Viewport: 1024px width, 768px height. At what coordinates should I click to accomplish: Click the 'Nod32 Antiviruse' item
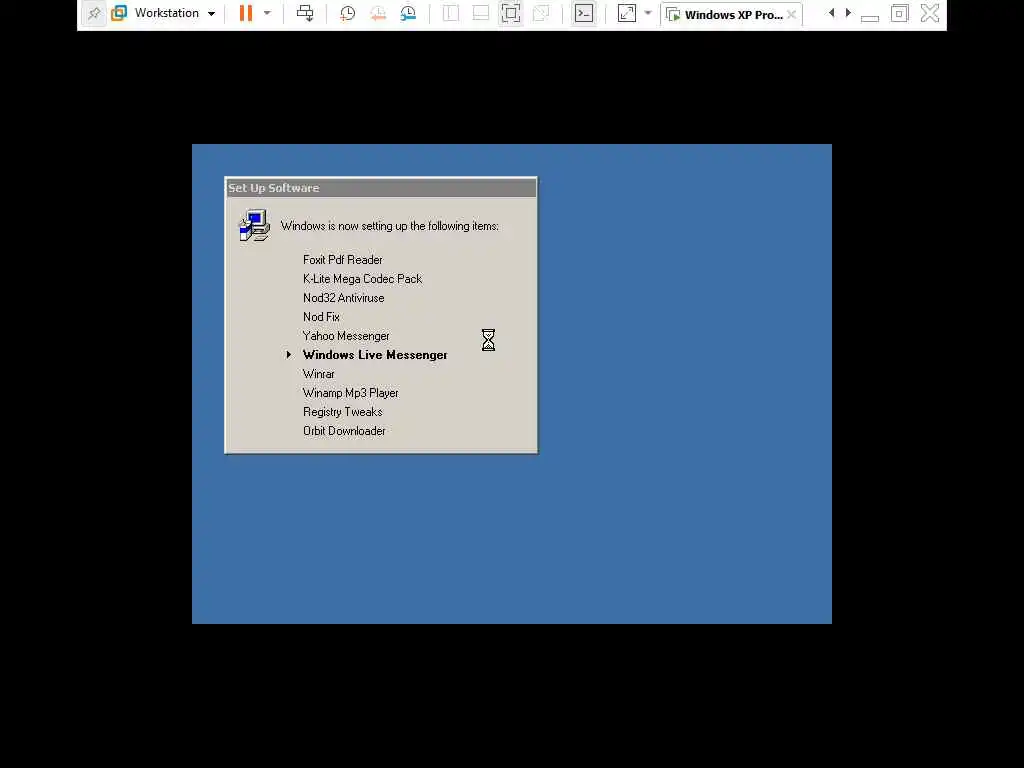344,298
